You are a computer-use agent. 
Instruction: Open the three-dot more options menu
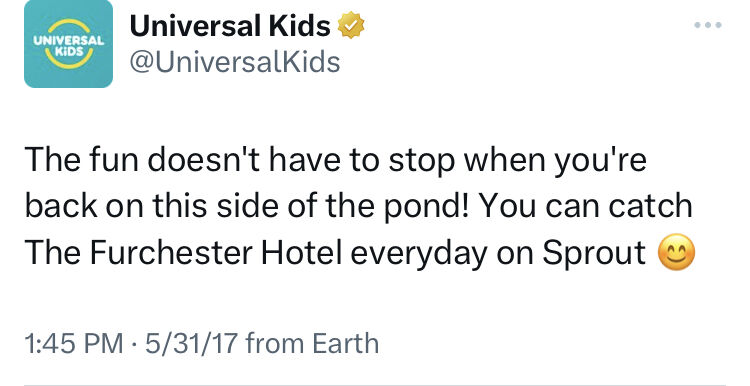click(x=708, y=25)
